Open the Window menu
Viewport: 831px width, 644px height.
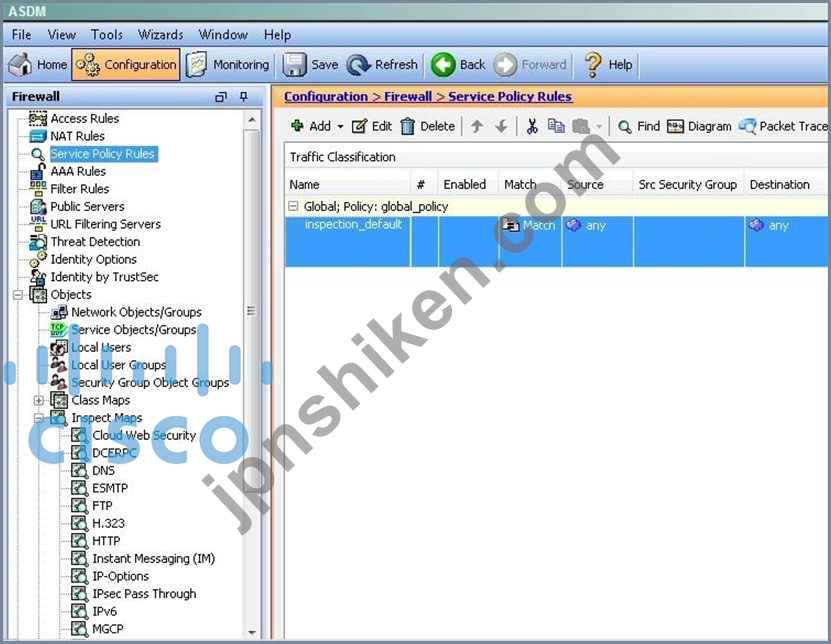coord(223,35)
